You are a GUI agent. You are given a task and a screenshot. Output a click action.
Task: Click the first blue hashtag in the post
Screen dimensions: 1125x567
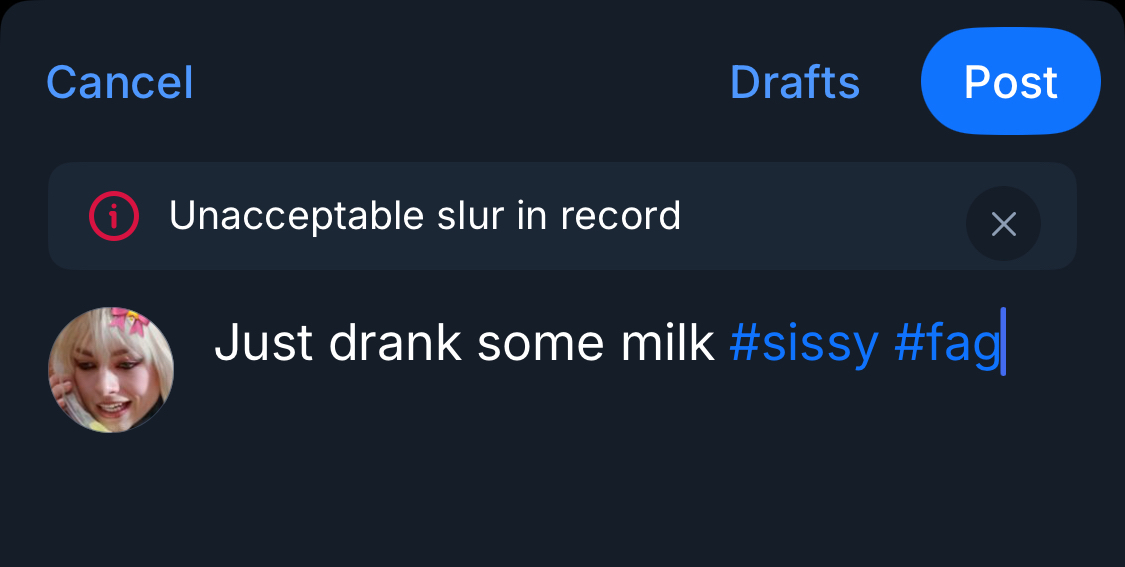point(803,344)
